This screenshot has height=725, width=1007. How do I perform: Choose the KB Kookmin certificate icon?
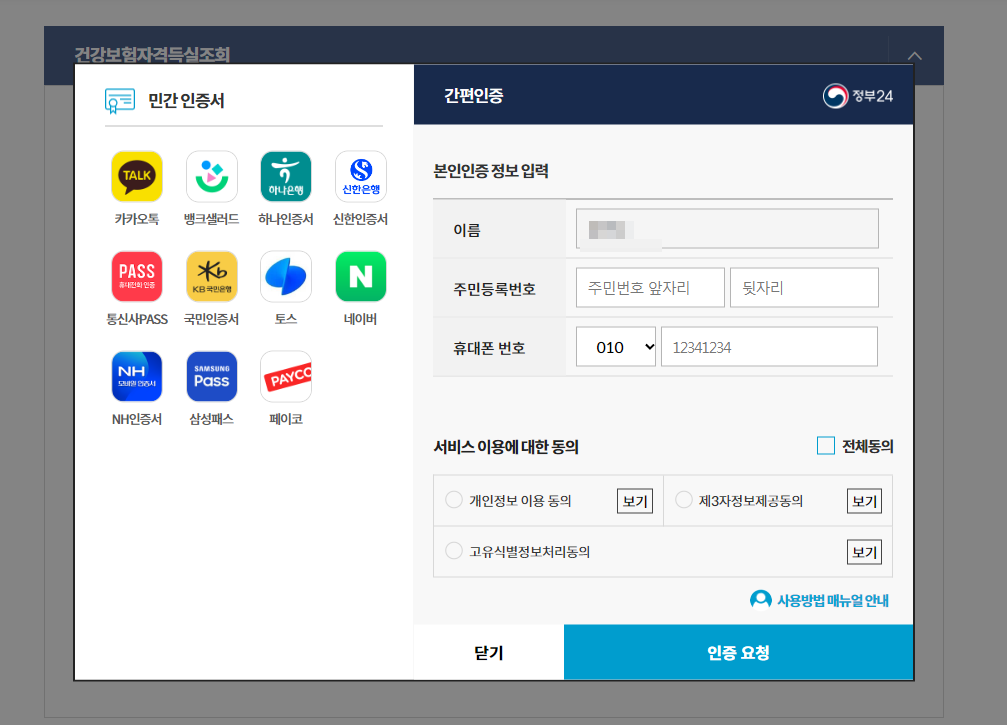(x=211, y=277)
